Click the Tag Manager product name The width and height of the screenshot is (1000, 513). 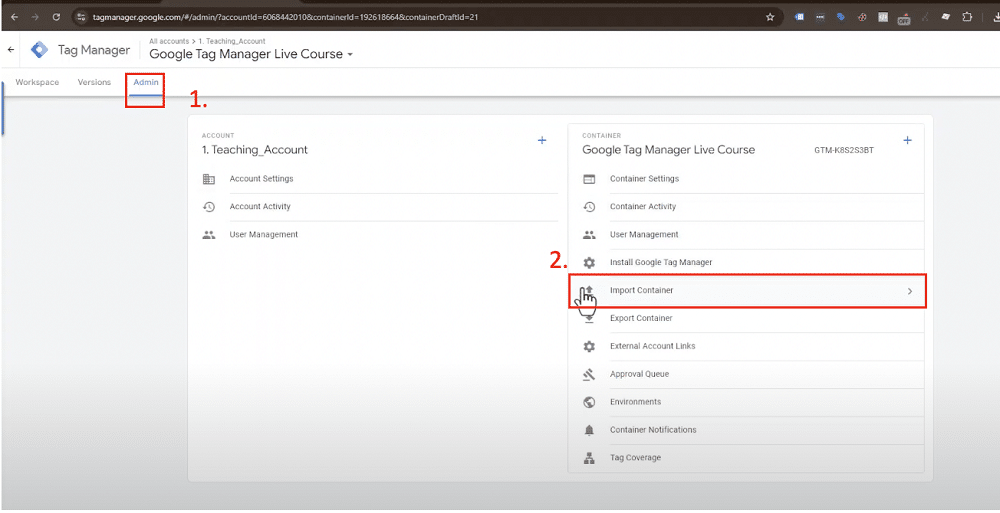94,50
